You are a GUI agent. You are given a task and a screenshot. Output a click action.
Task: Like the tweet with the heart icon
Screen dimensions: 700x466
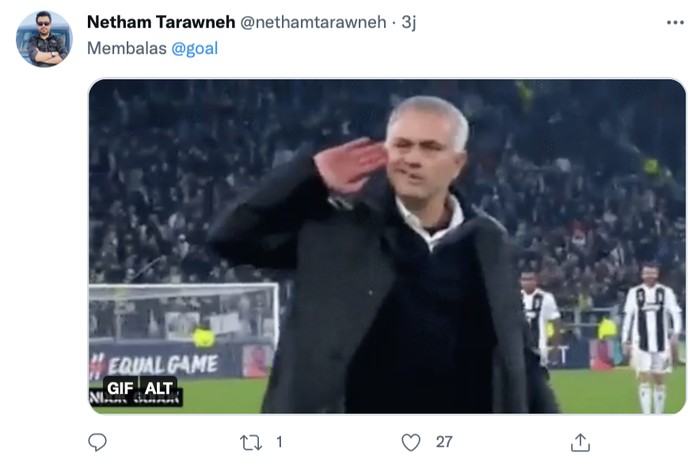pos(411,442)
